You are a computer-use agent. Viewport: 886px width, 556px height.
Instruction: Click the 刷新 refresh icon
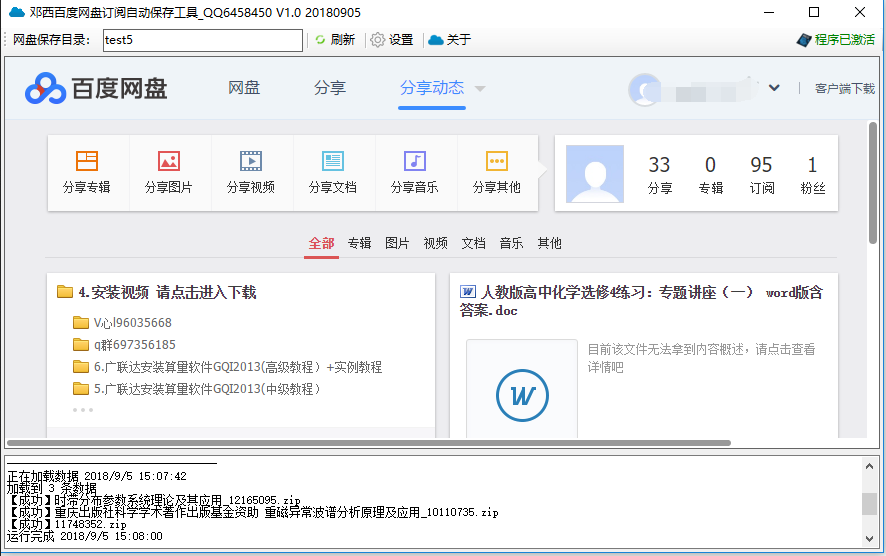point(320,40)
